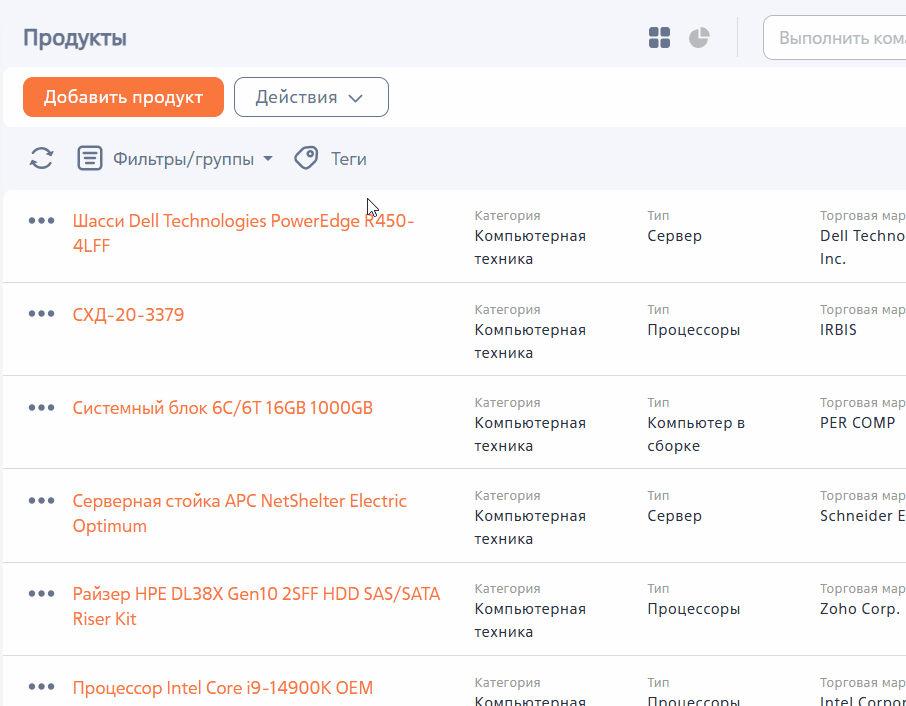
Task: Click Компьютерная техника category in the Dell PowerEdge row
Action: pos(530,247)
